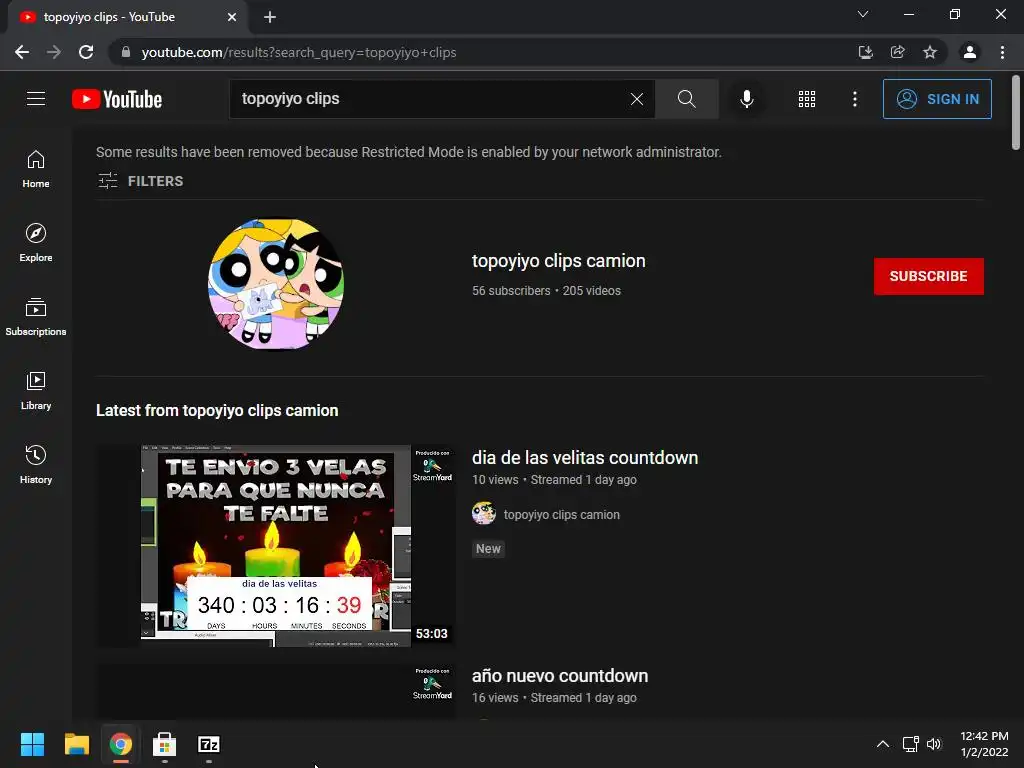
Task: Open YouTube settings three-dot menu
Action: [854, 99]
